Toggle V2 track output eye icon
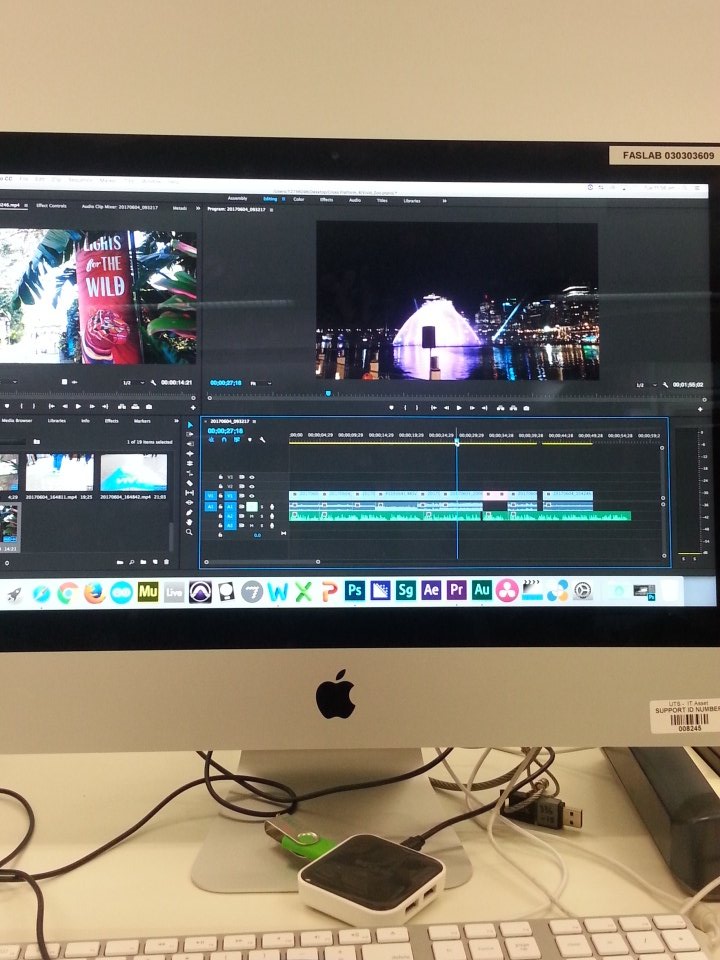This screenshot has height=960, width=720. pos(252,487)
